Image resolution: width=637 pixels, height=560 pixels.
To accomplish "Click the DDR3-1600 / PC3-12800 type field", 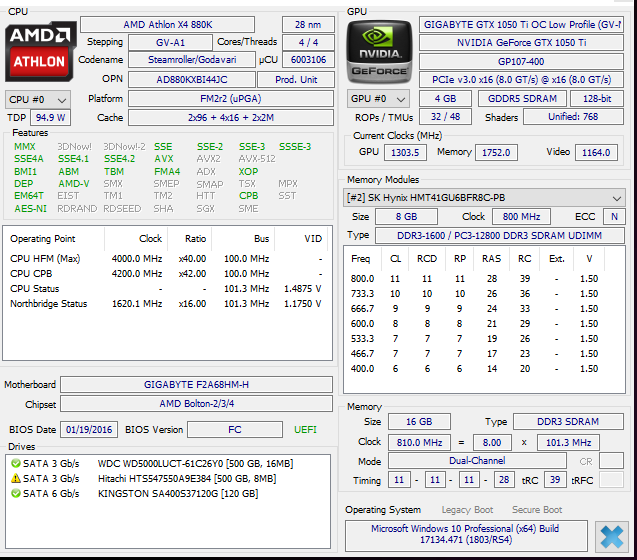I will [500, 236].
